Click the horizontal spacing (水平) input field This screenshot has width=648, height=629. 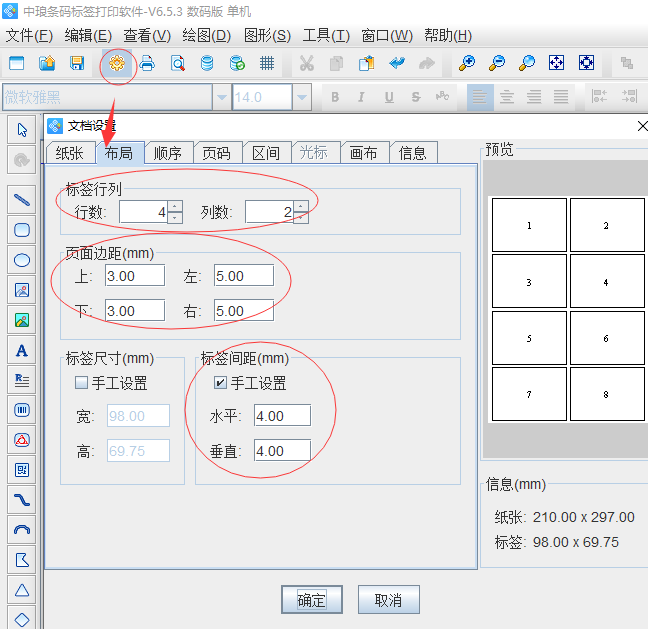(282, 416)
